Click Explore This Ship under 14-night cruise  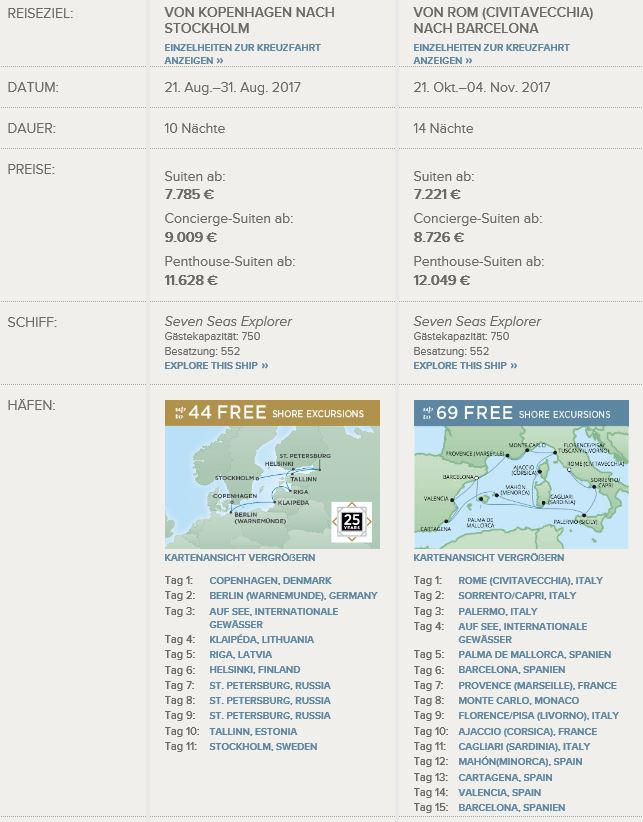coord(465,366)
